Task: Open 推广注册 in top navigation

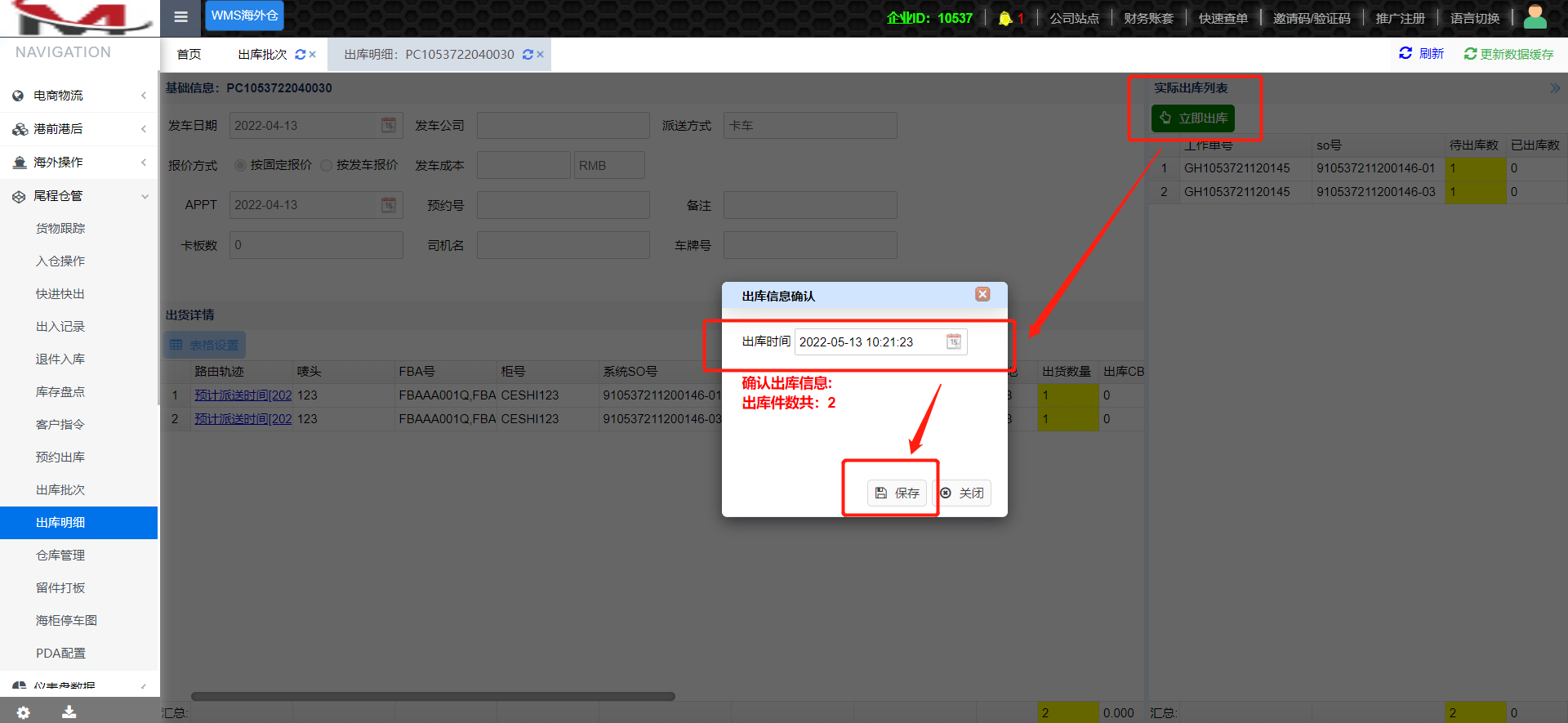Action: click(x=1400, y=18)
